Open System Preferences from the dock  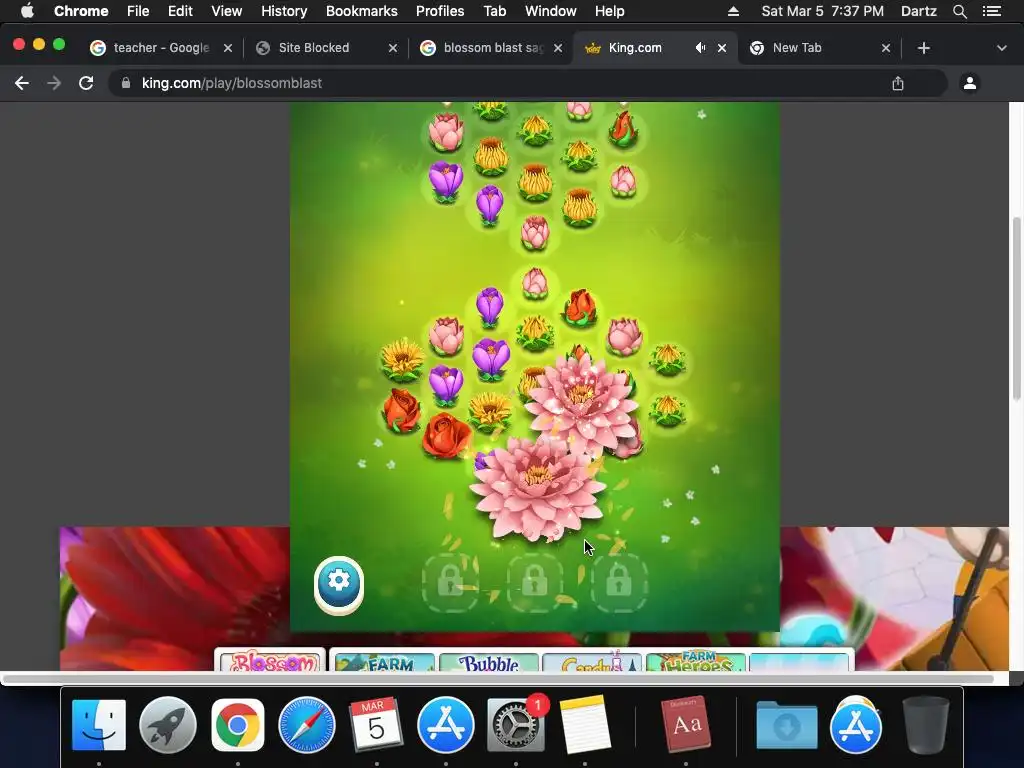tap(516, 725)
